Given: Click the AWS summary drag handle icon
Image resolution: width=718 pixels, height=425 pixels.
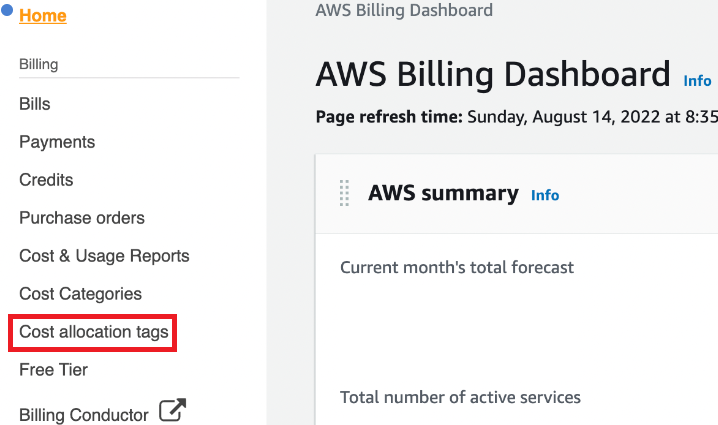Looking at the screenshot, I should point(345,193).
